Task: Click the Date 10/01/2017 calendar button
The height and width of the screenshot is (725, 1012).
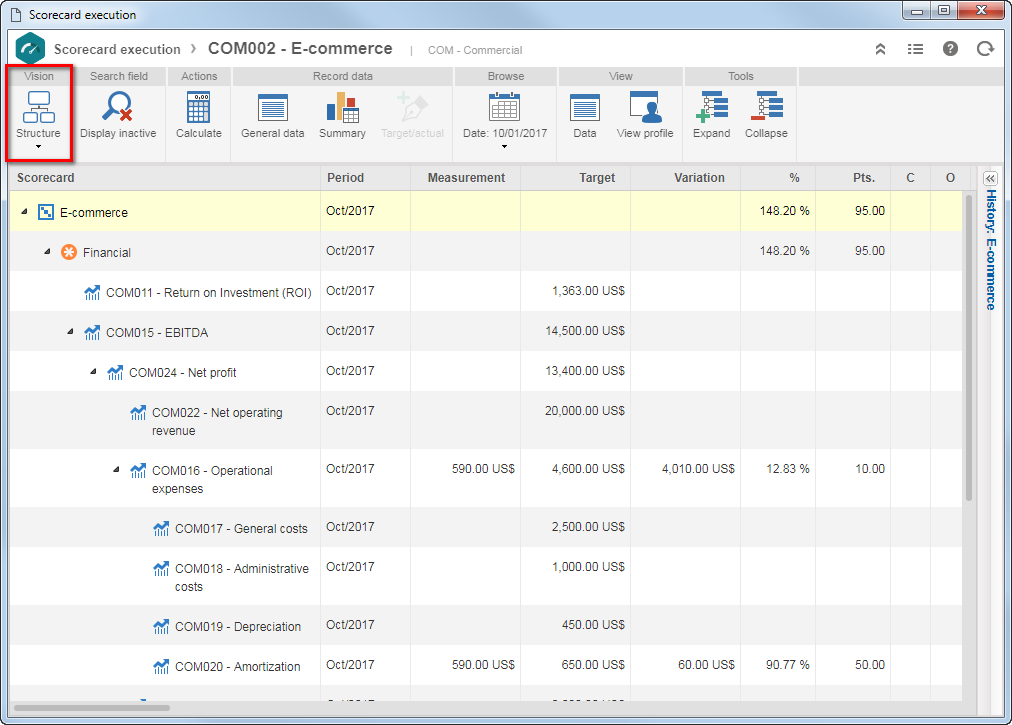Action: coord(504,115)
